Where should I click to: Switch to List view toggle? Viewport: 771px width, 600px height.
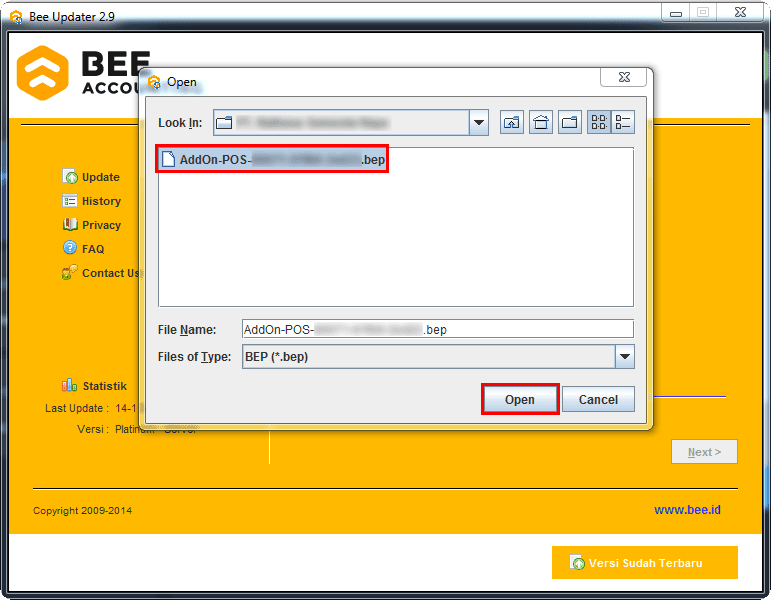pyautogui.click(x=599, y=122)
